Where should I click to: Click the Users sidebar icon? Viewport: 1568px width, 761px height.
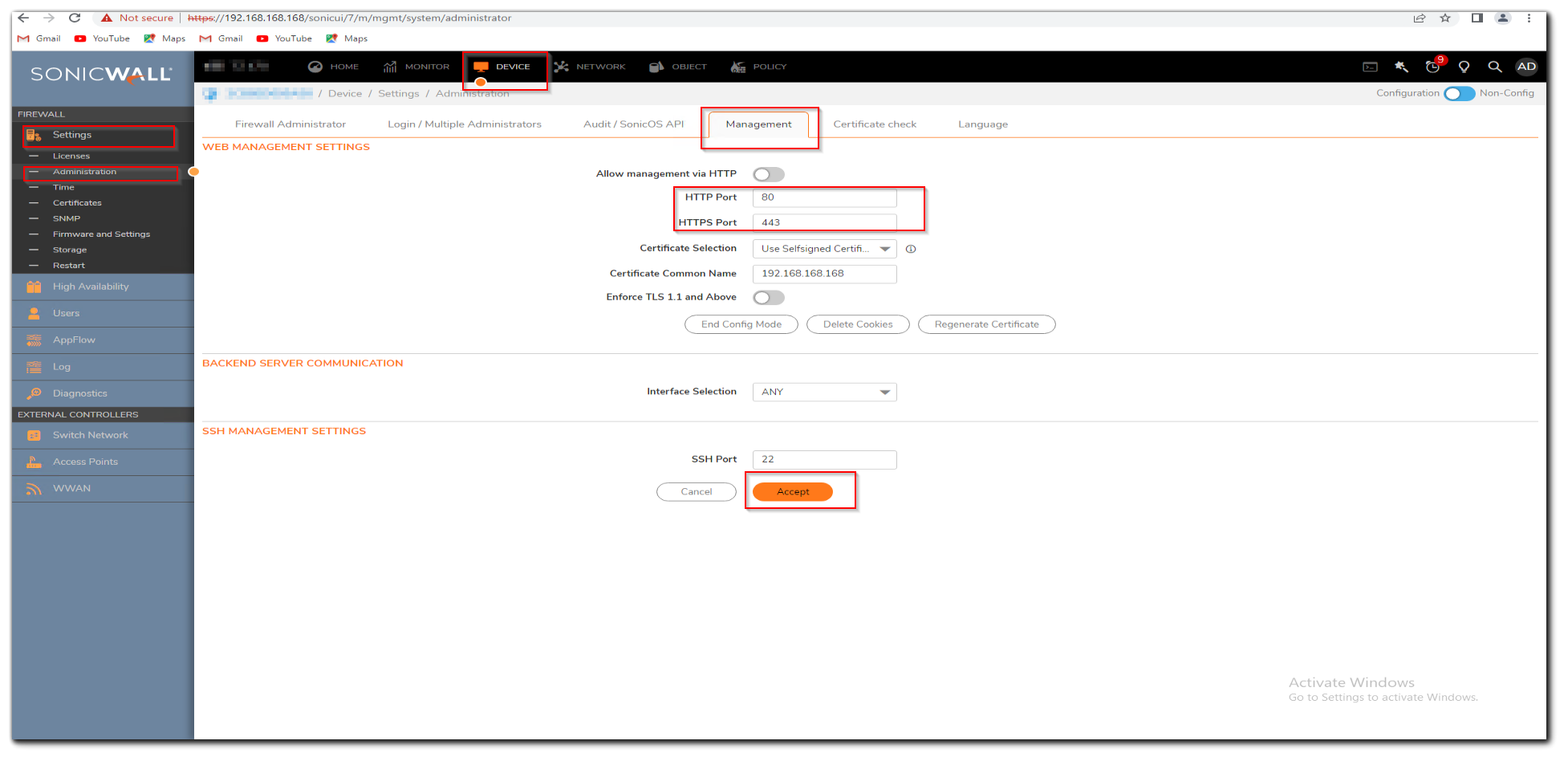coord(34,313)
